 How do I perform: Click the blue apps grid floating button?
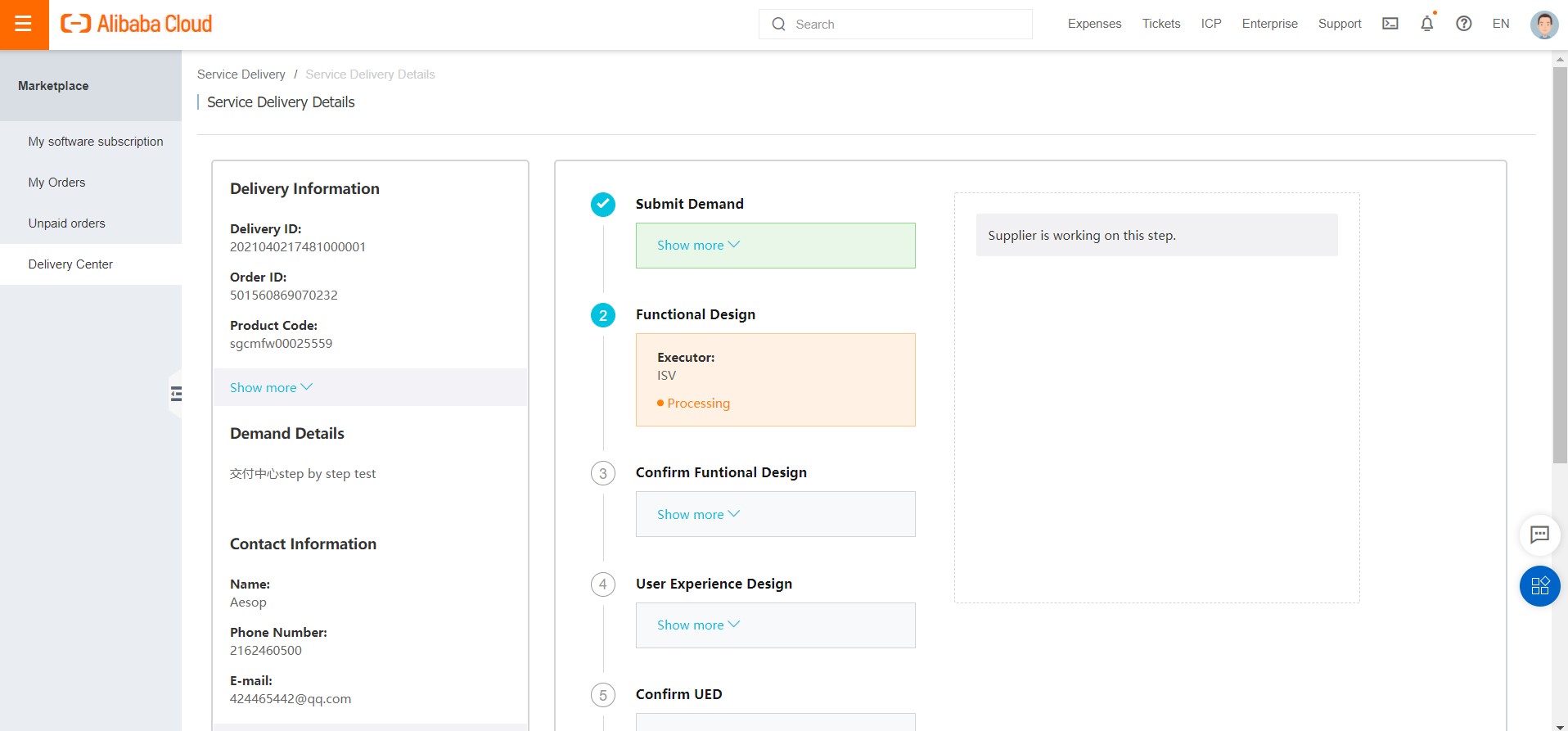tap(1539, 586)
